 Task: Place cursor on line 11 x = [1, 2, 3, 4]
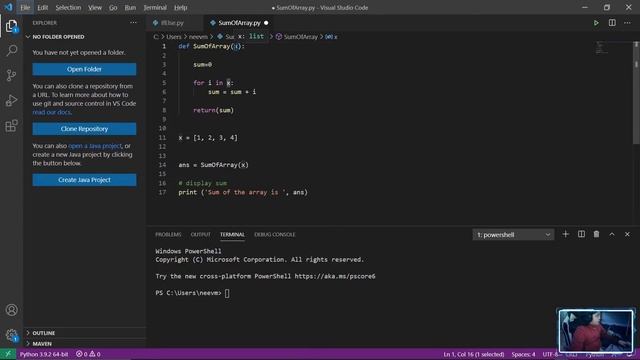pos(208,138)
